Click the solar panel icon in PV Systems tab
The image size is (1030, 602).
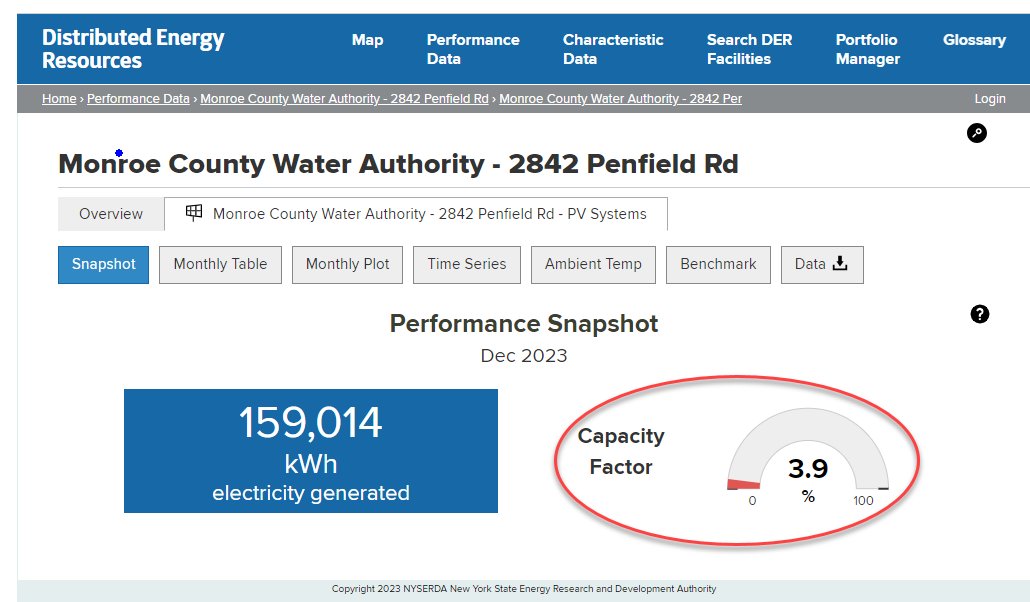pos(194,213)
